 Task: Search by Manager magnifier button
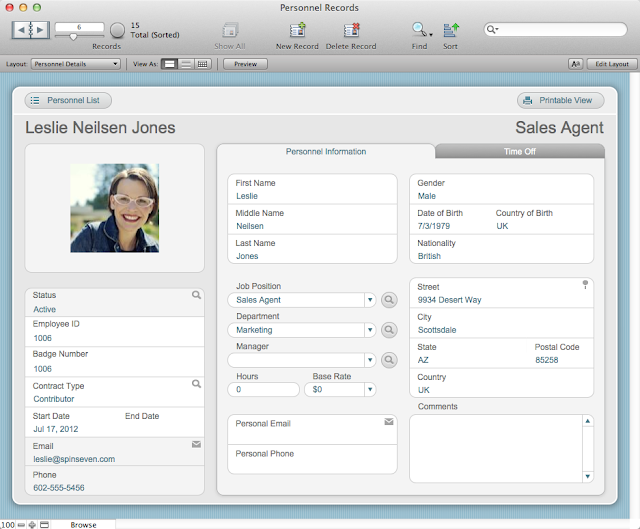point(389,360)
